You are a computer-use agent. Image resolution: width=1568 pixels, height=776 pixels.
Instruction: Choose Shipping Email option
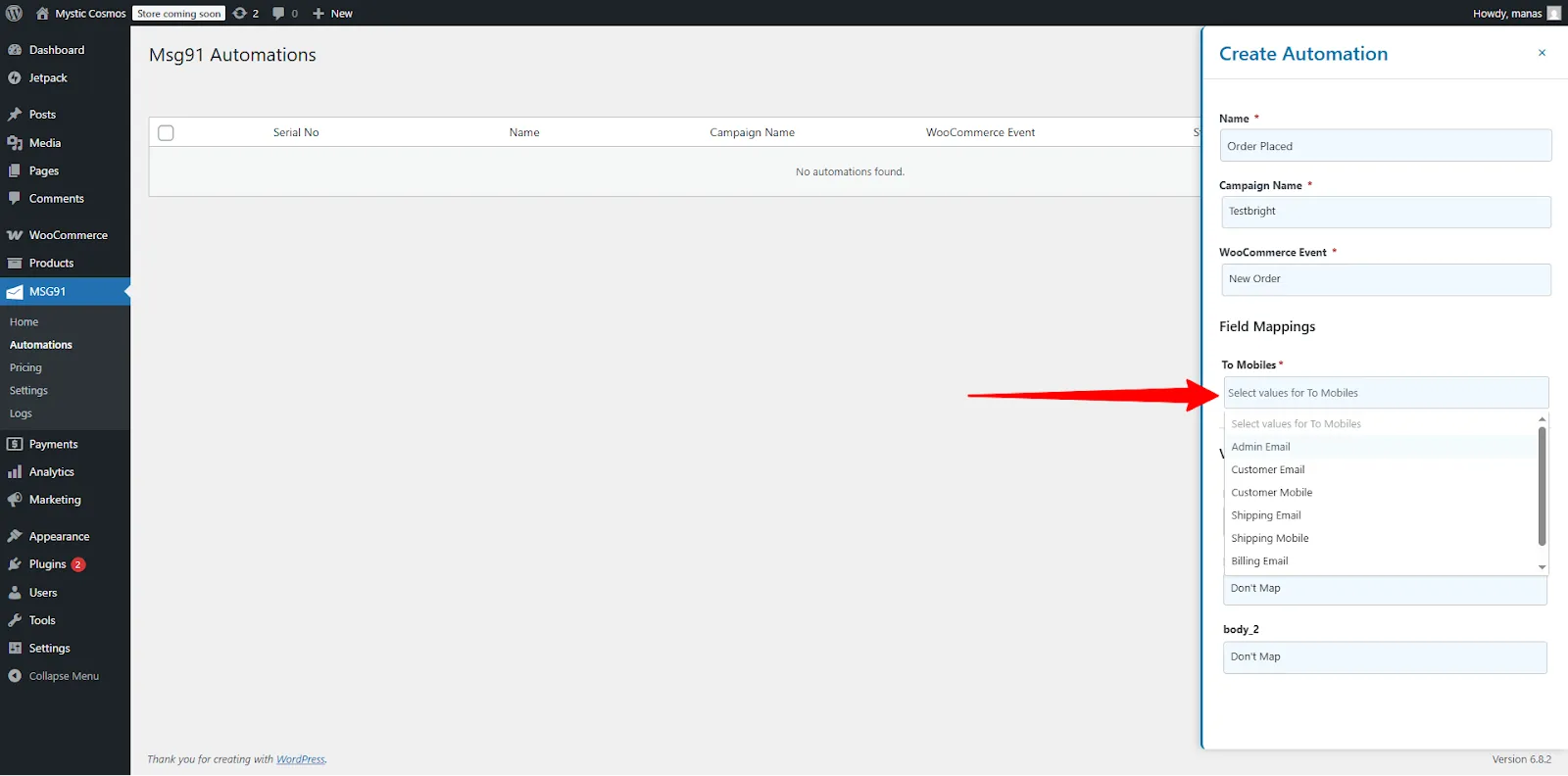[x=1381, y=515]
